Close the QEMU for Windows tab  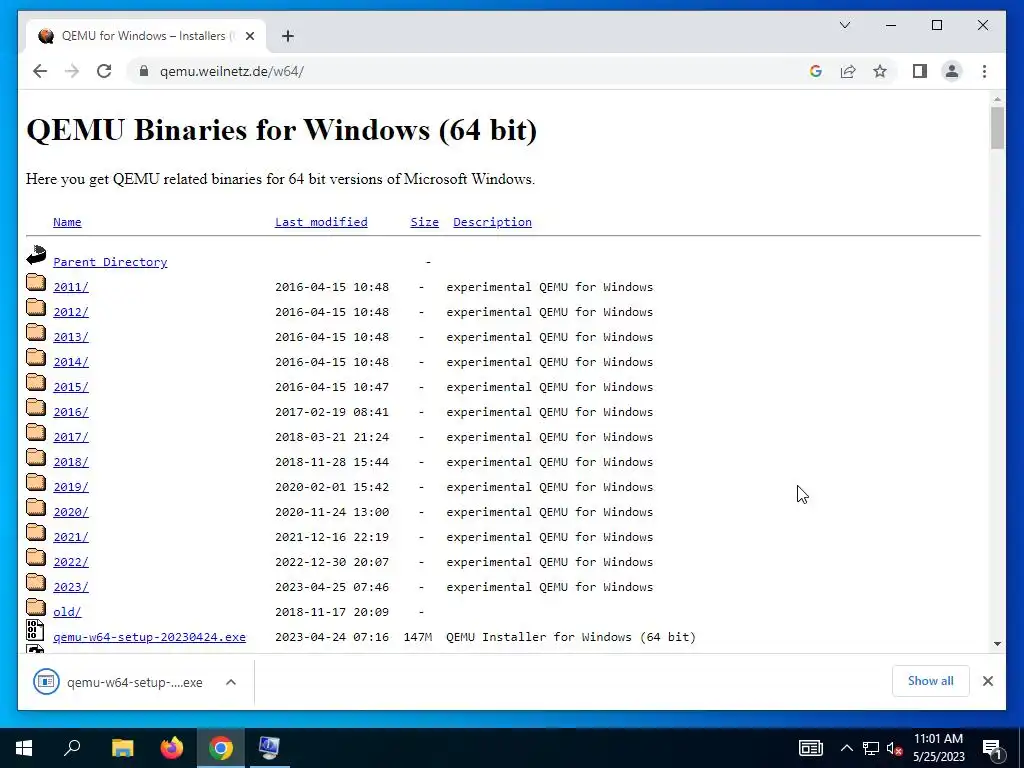coord(249,36)
